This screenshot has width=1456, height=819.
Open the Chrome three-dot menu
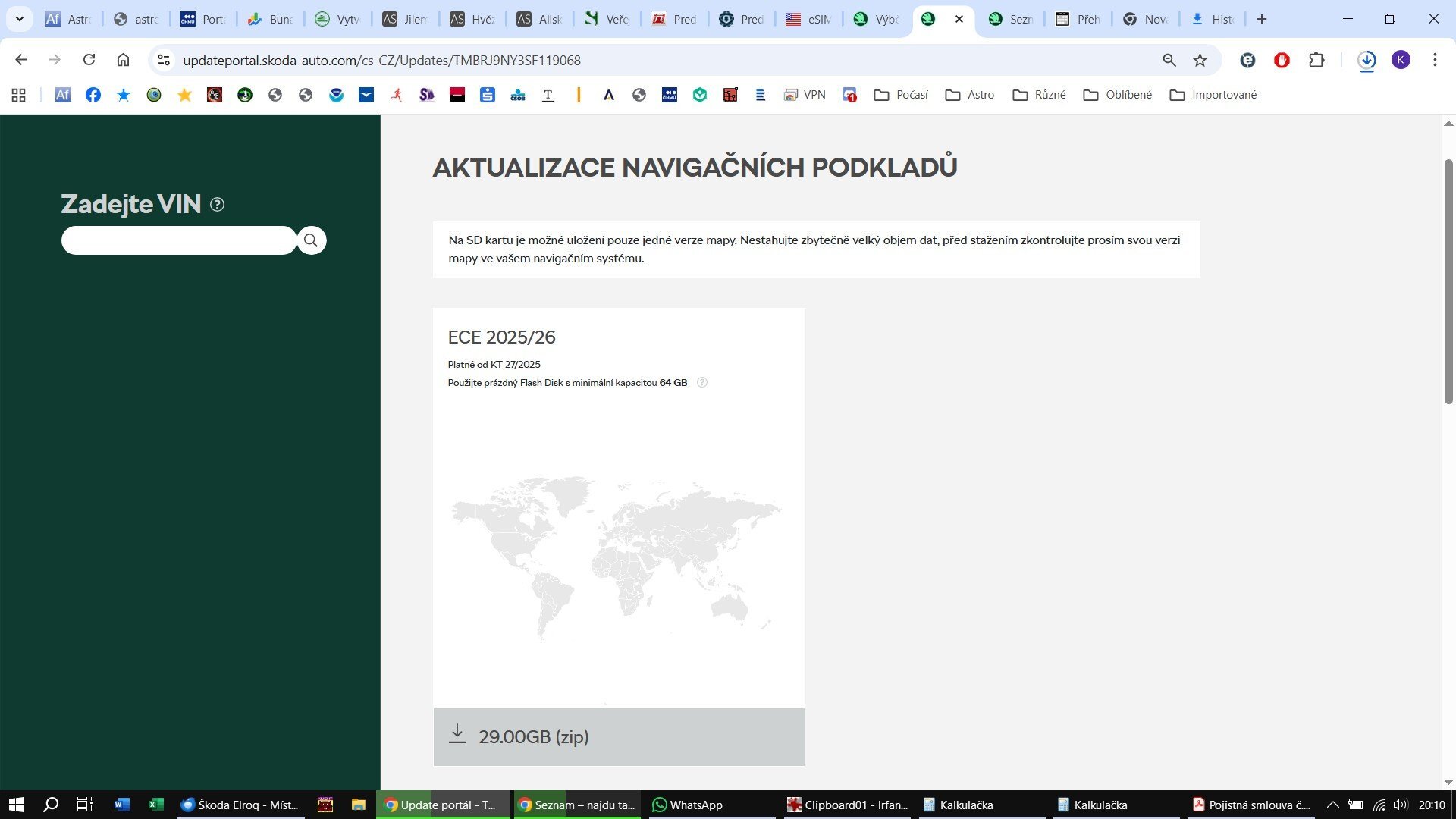tap(1435, 60)
